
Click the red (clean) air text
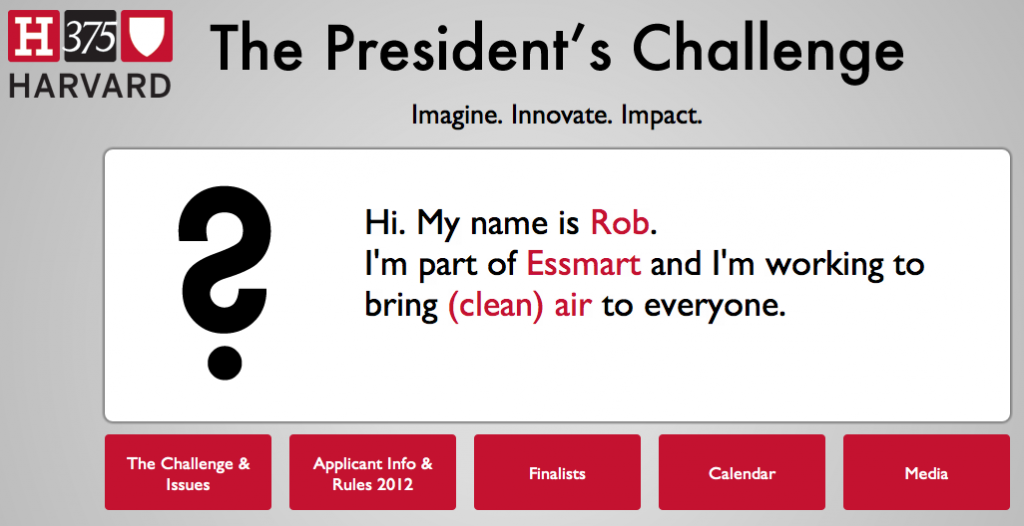point(520,306)
